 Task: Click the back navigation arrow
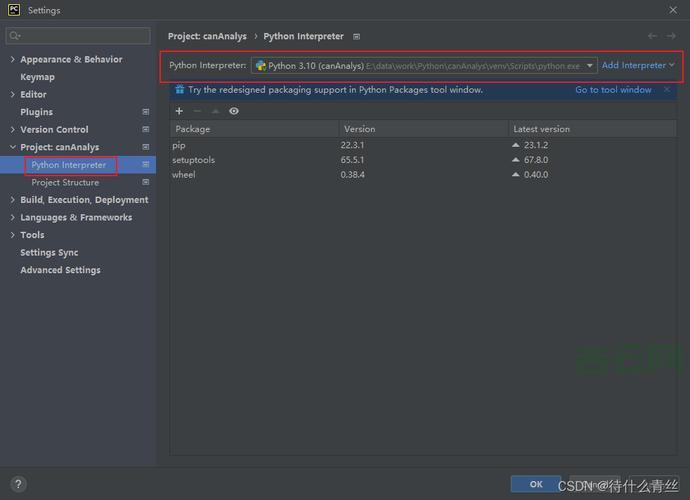[653, 36]
